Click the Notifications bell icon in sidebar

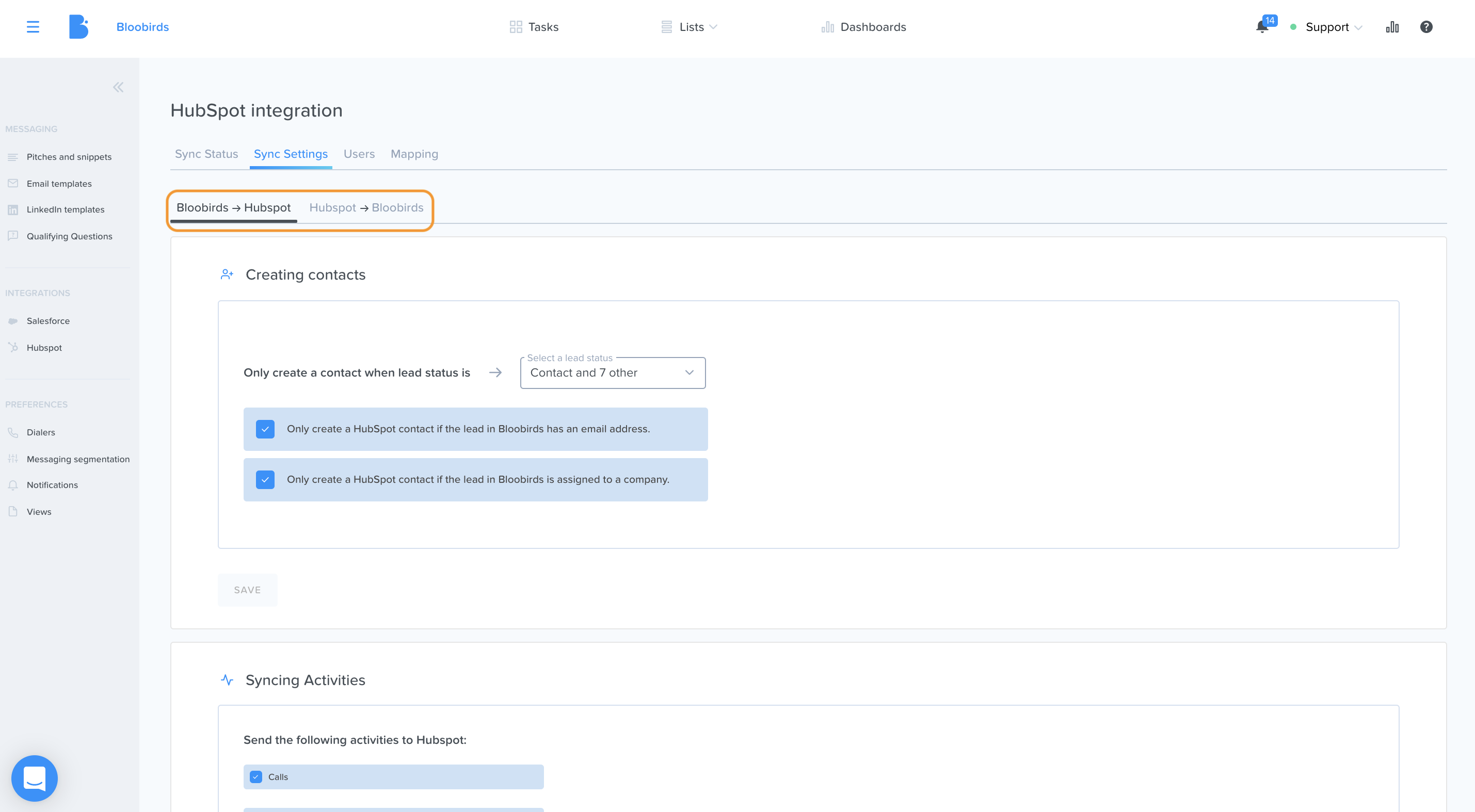[12, 485]
